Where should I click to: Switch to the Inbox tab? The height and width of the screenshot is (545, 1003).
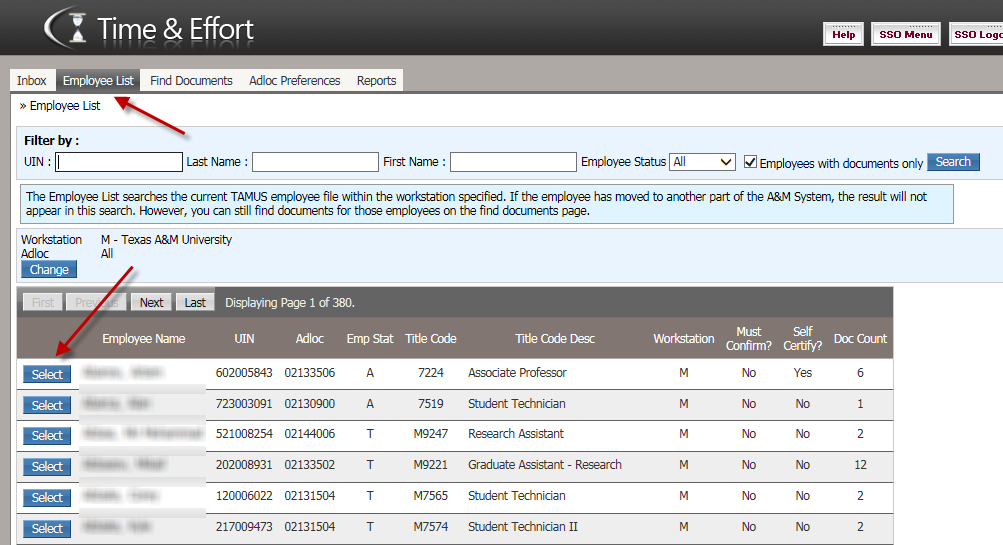click(32, 81)
